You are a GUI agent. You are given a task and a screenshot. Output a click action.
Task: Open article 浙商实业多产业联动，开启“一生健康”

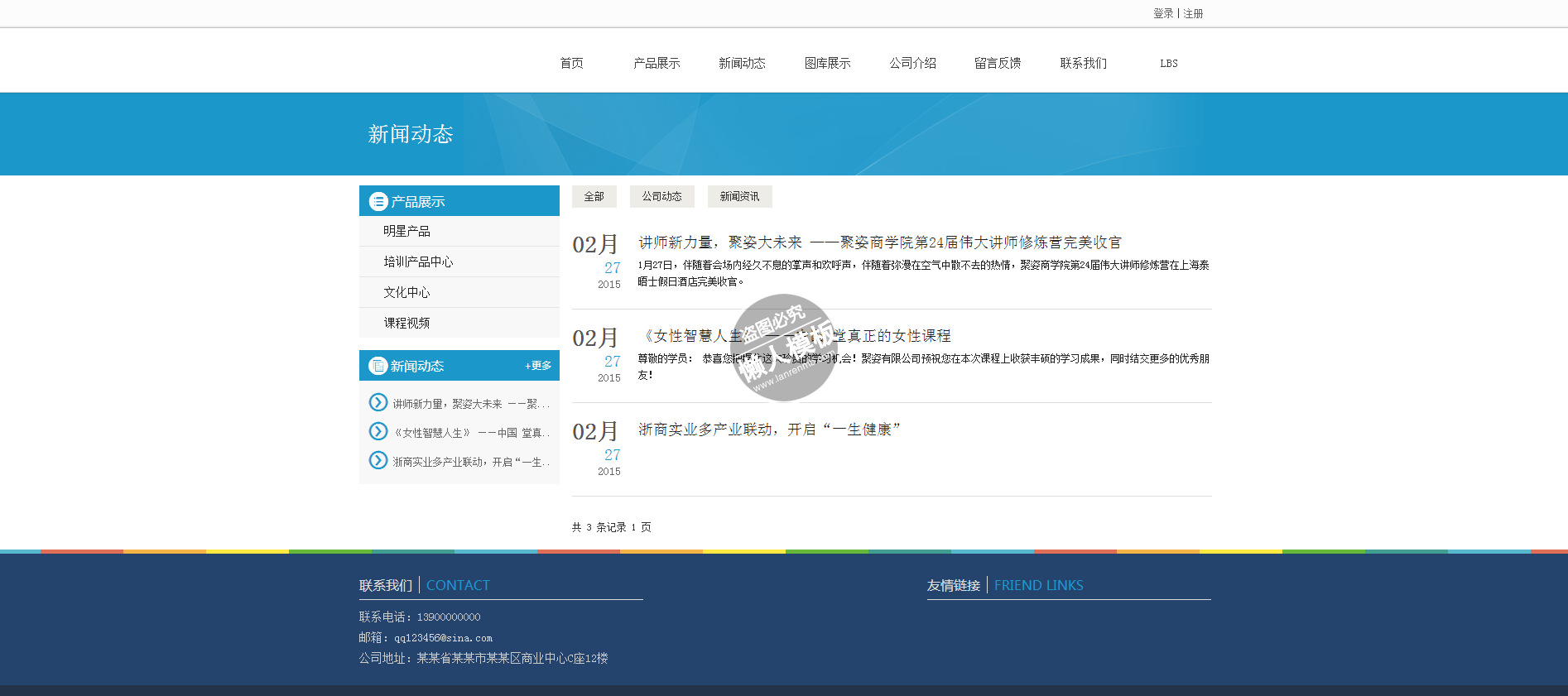769,430
